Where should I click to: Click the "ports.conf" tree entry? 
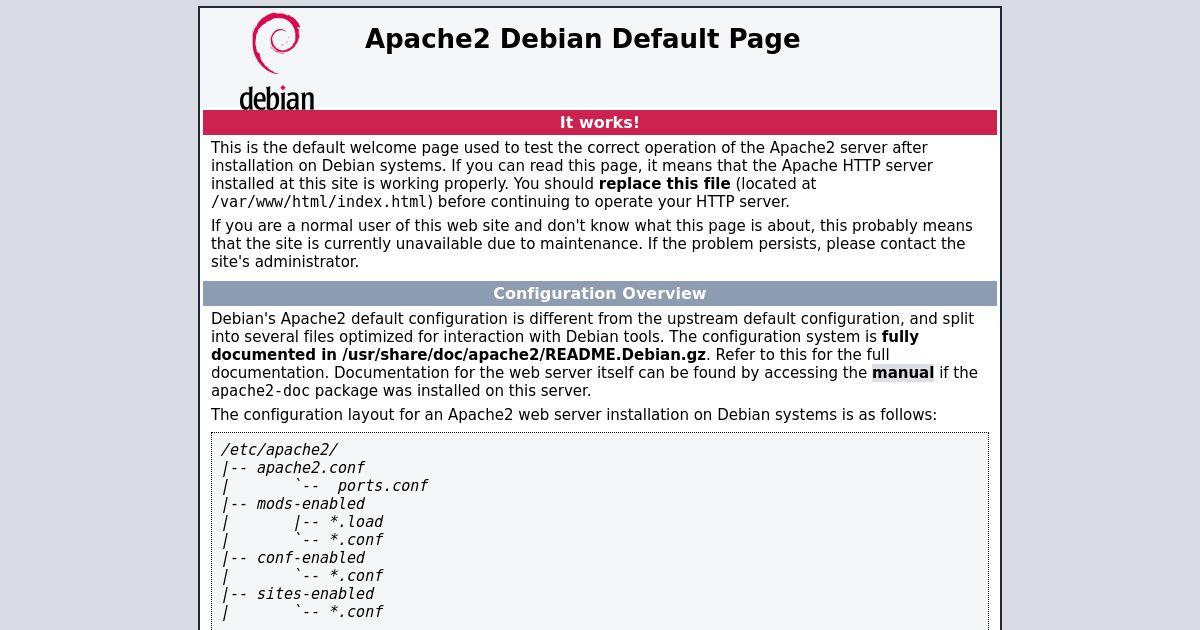click(382, 486)
